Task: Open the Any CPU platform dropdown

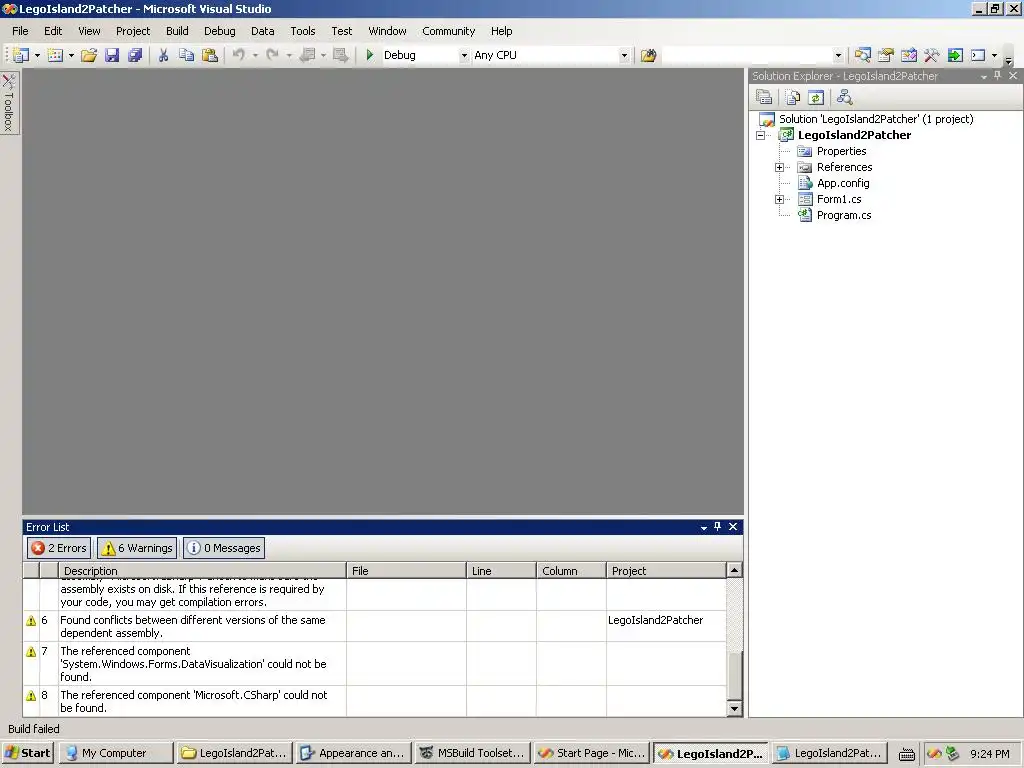Action: pyautogui.click(x=624, y=56)
